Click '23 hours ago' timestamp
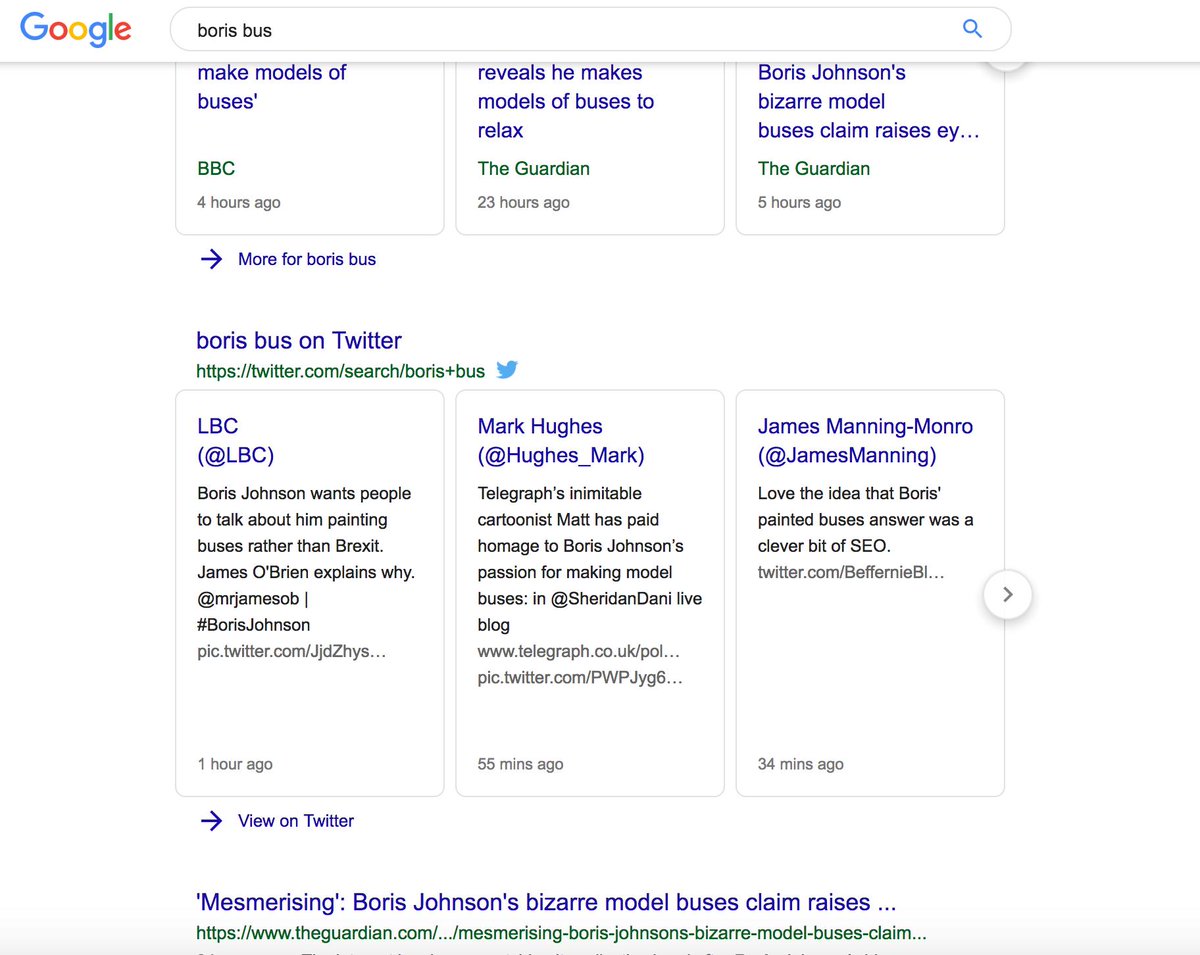1200x955 pixels. point(523,202)
